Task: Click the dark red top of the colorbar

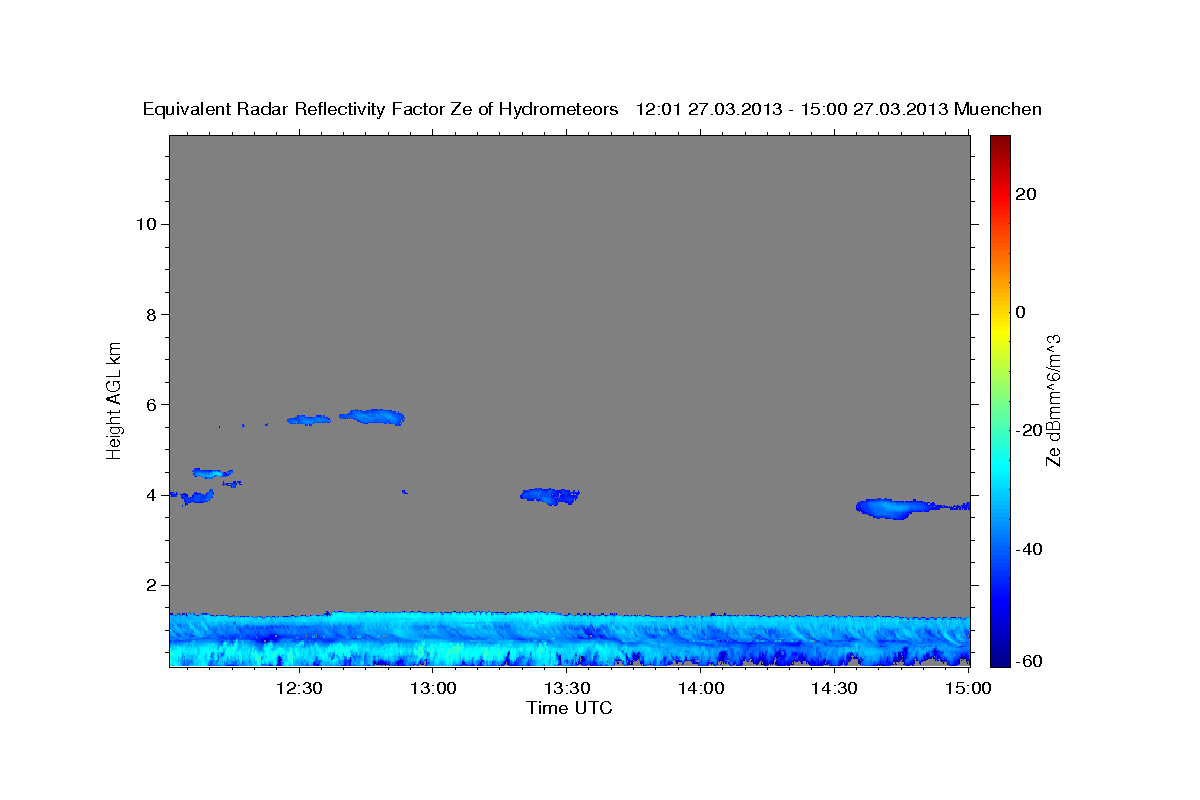Action: point(999,144)
